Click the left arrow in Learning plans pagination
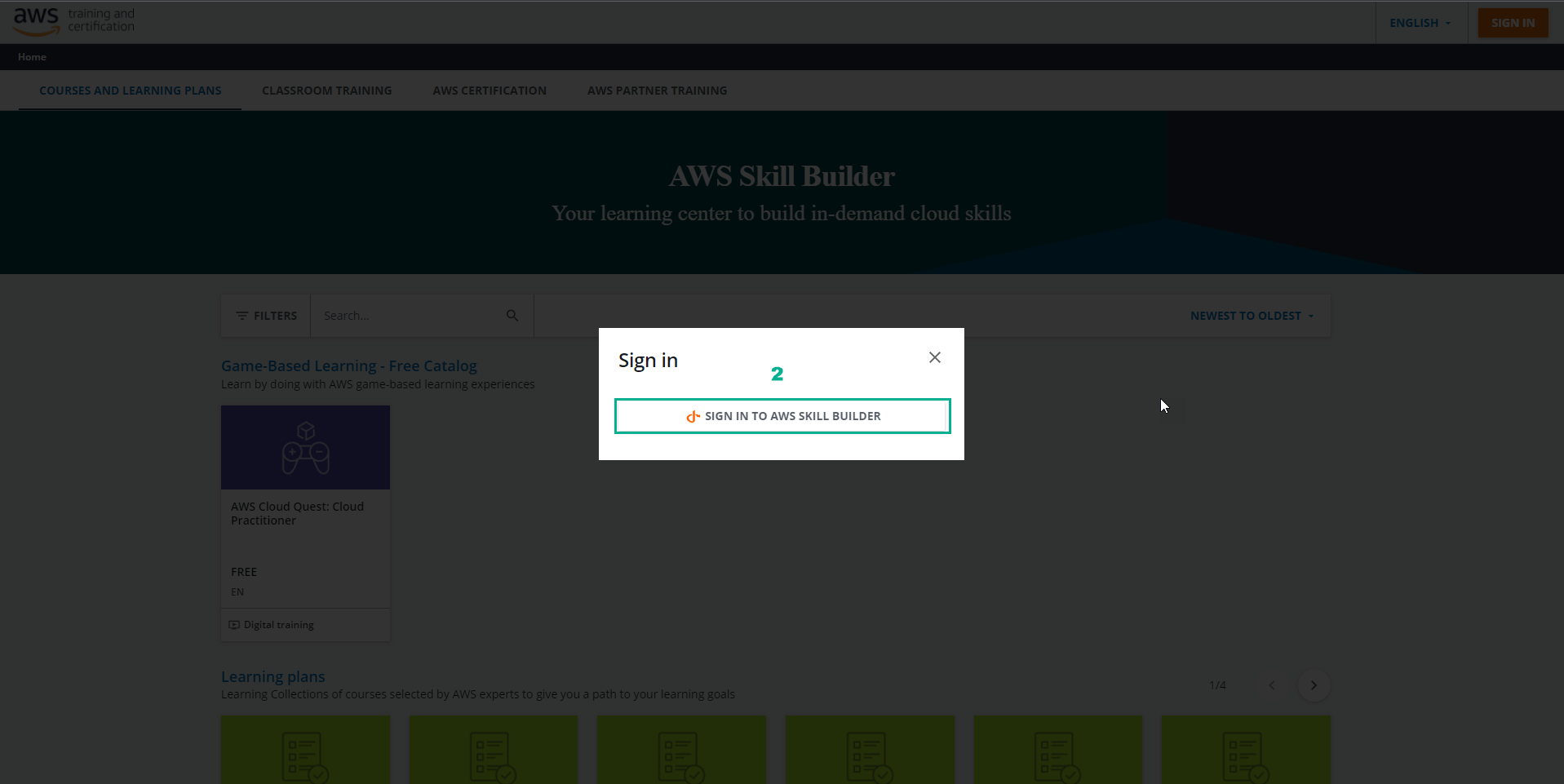Screen dimensions: 1564x784 point(1271,685)
